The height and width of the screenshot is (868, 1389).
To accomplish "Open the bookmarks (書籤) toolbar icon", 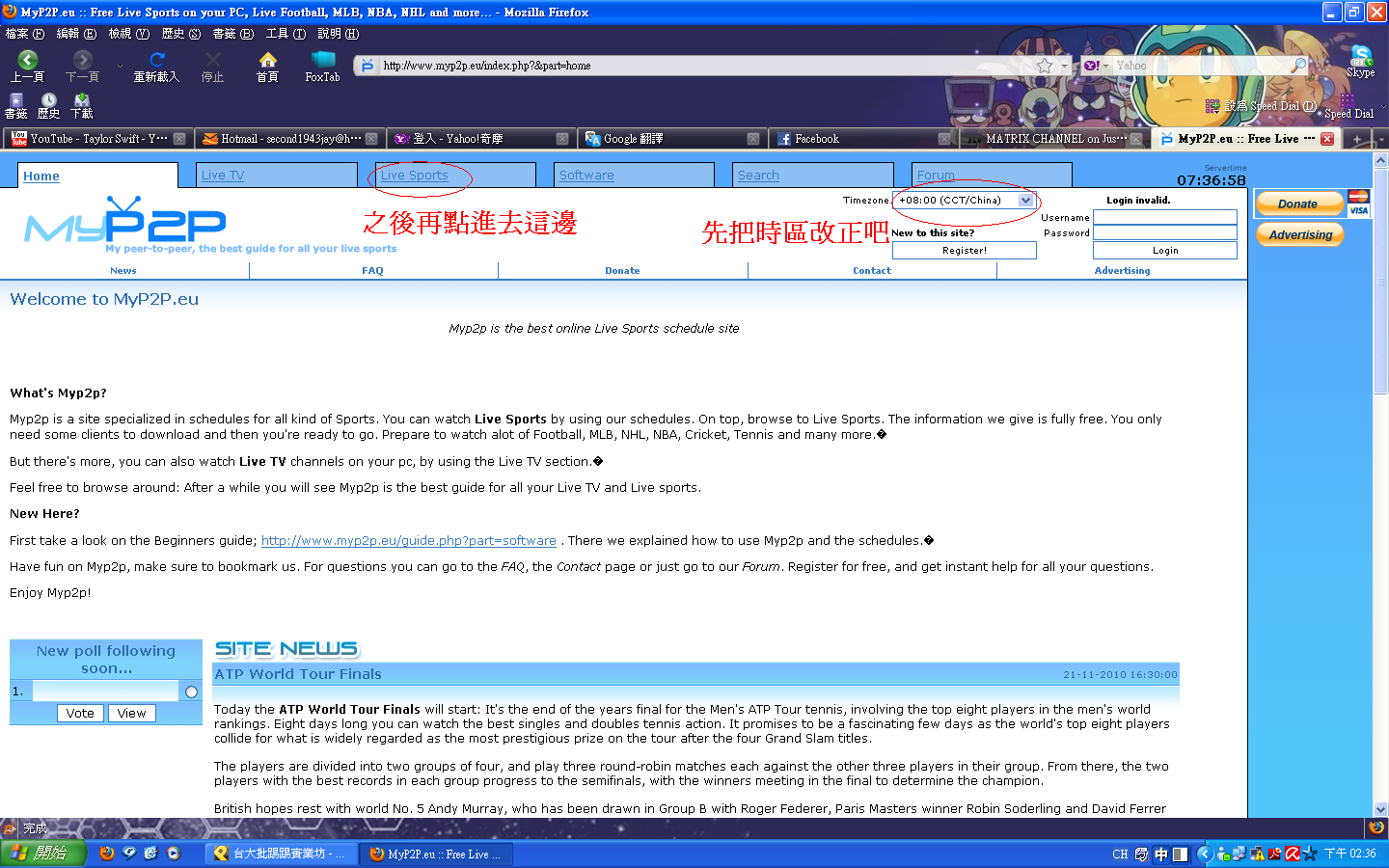I will pyautogui.click(x=16, y=100).
